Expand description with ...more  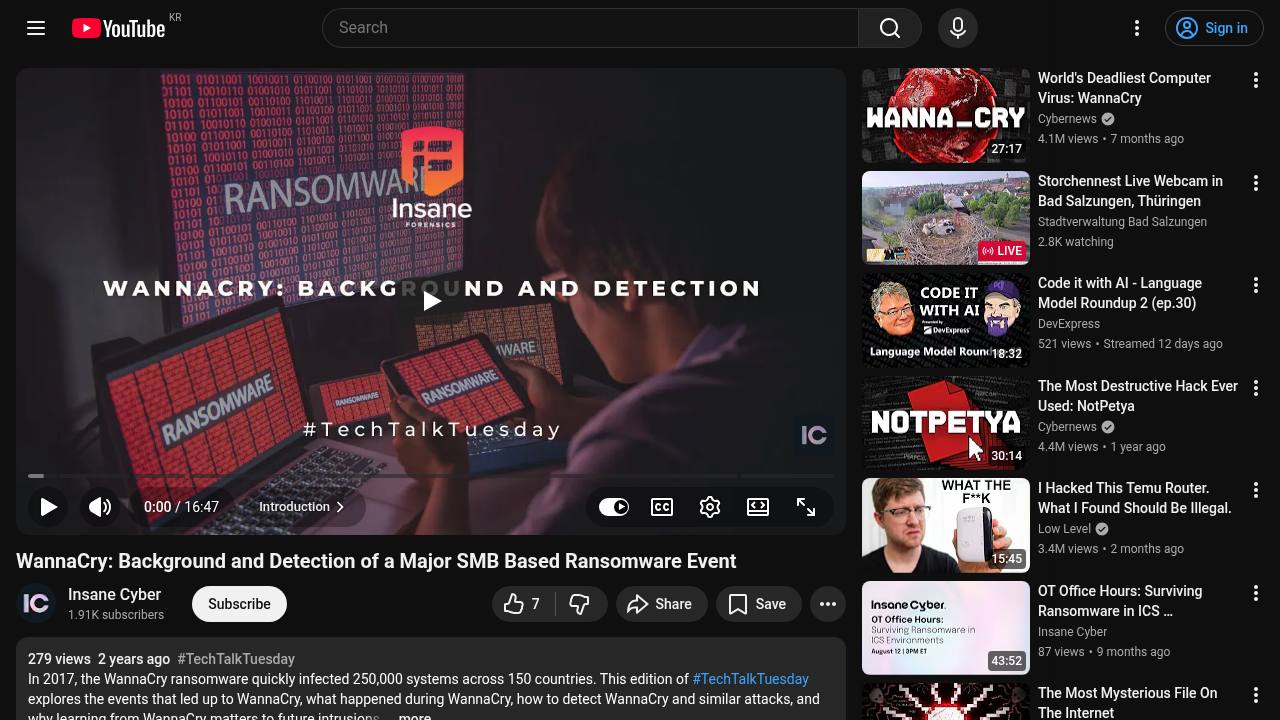click(415, 716)
